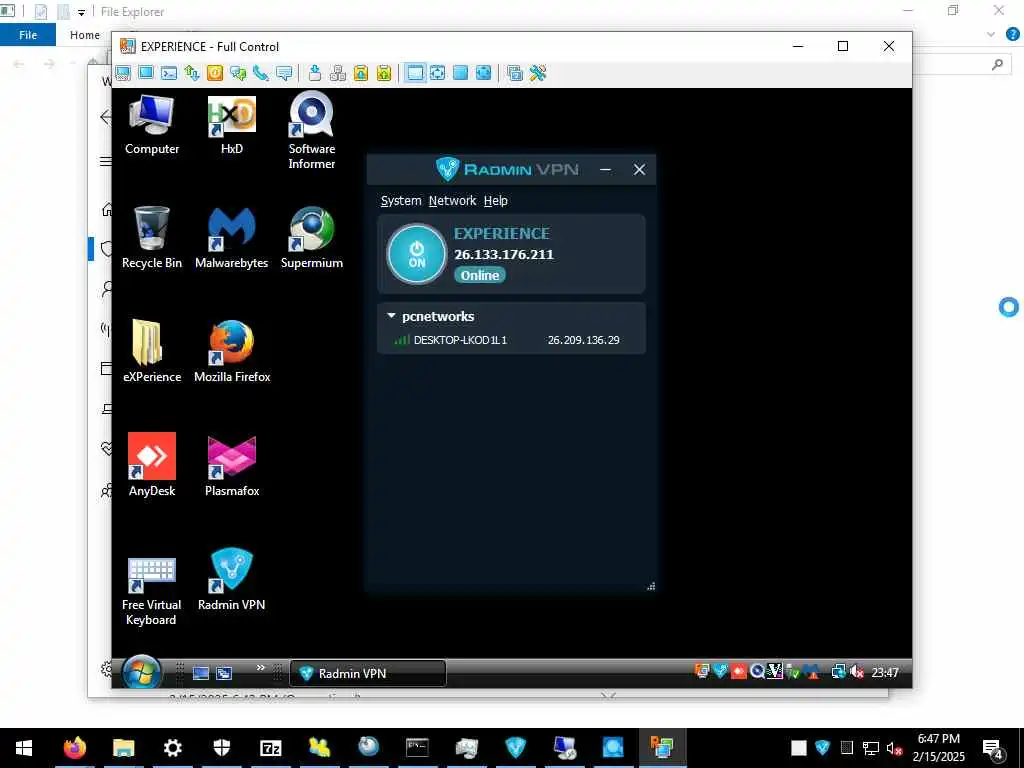Open the notification center in system tray
This screenshot has width=1024, height=768.
pyautogui.click(x=993, y=748)
